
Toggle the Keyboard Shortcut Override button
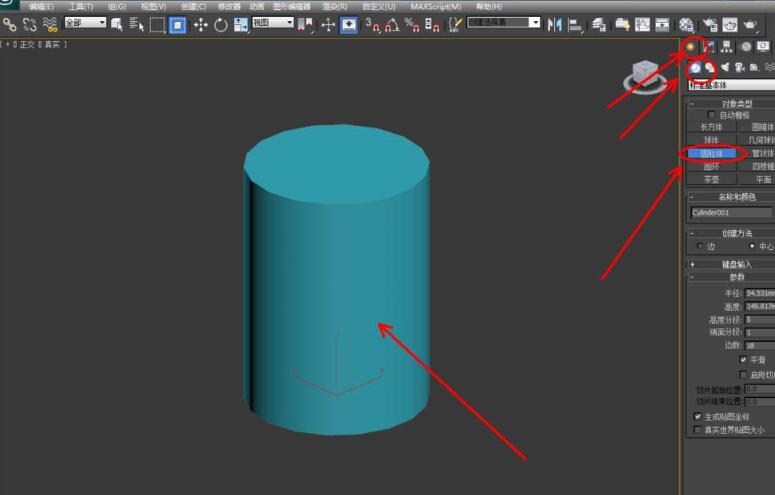(349, 25)
